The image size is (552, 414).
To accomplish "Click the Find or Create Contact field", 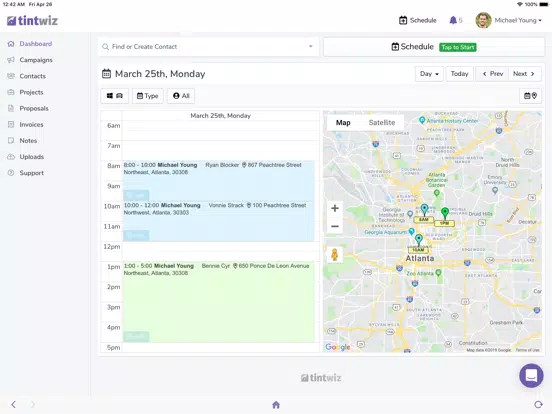I will tap(208, 46).
